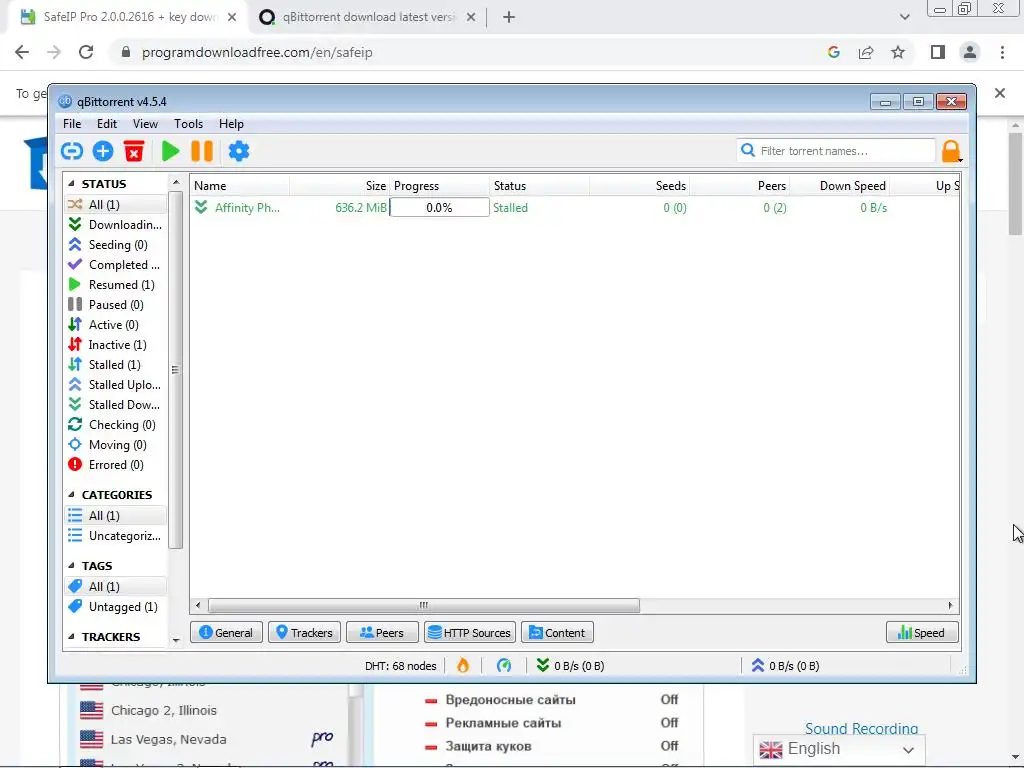Toggle alternative speed limits gauge icon
The image size is (1024, 768).
504,665
